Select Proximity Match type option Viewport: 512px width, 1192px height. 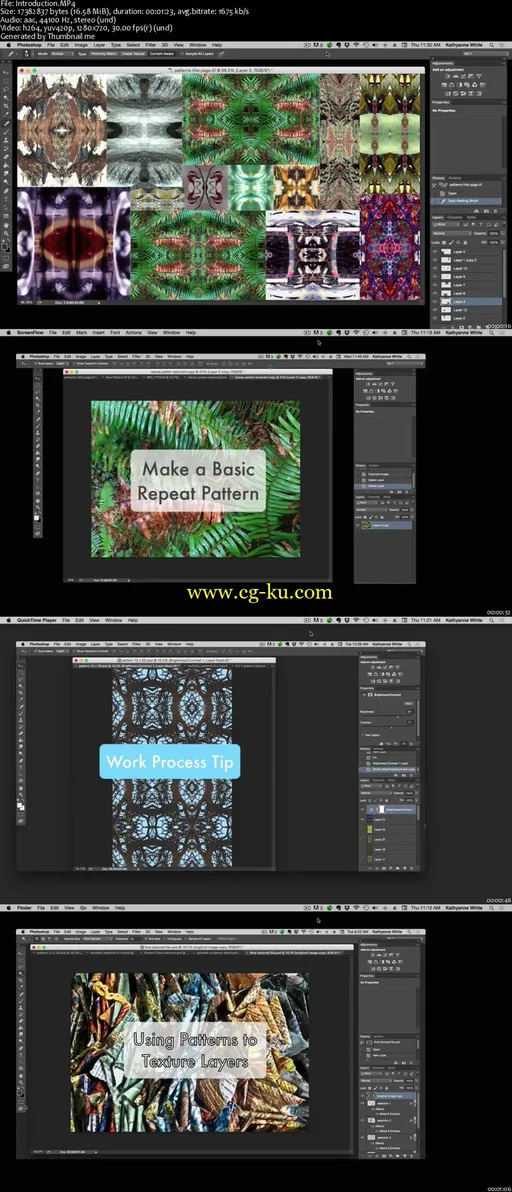(103, 55)
